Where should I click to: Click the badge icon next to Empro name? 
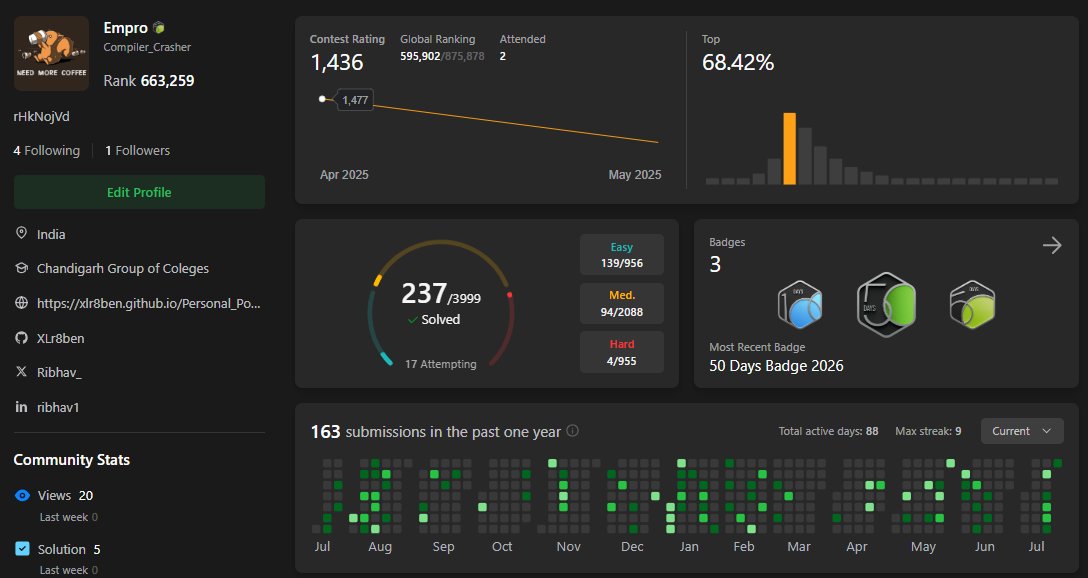(x=159, y=28)
